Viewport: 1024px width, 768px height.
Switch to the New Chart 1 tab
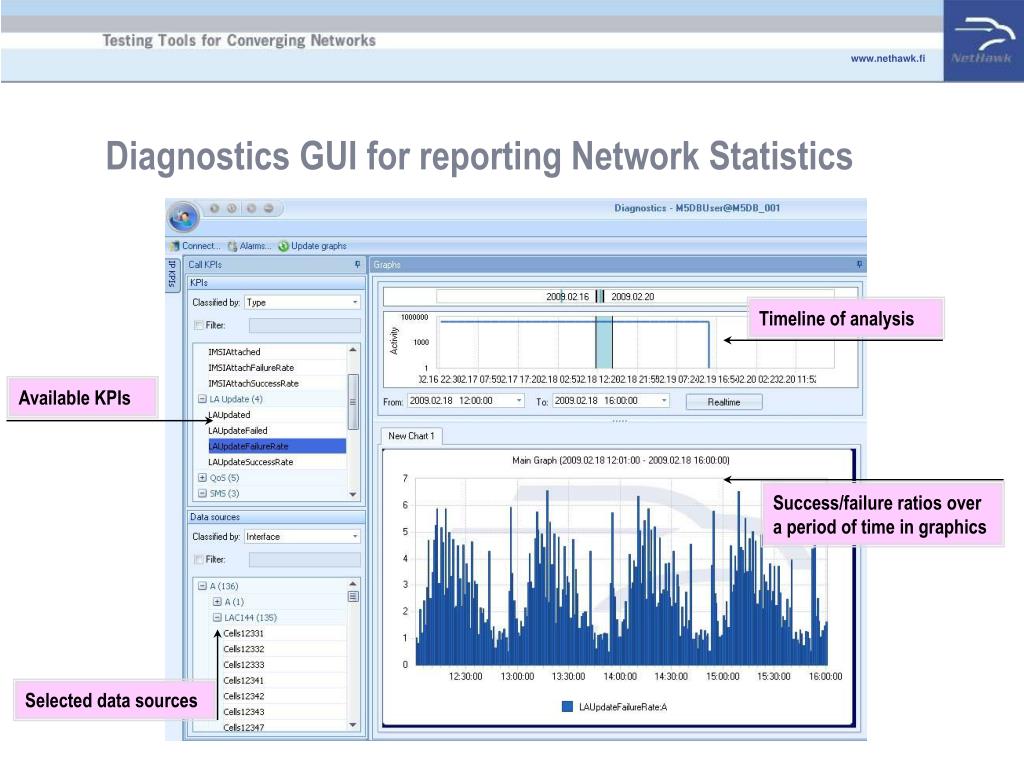[x=411, y=436]
